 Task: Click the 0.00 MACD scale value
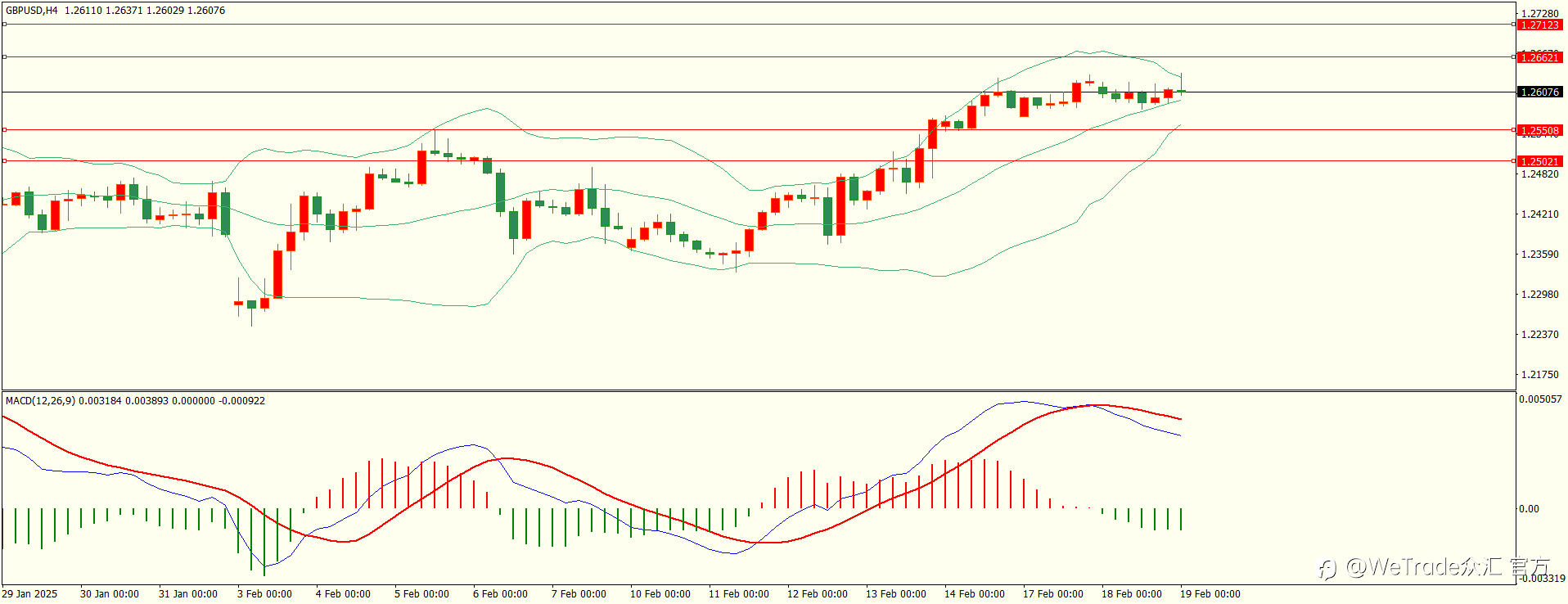[1529, 509]
